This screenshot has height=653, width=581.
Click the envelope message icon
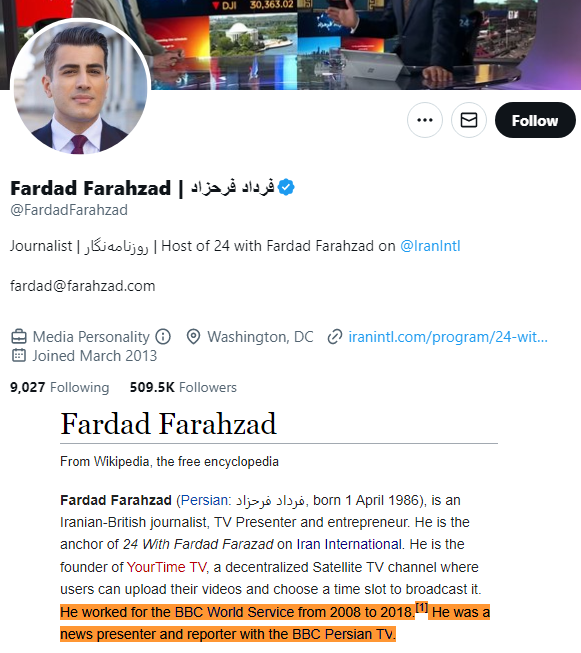coord(469,120)
